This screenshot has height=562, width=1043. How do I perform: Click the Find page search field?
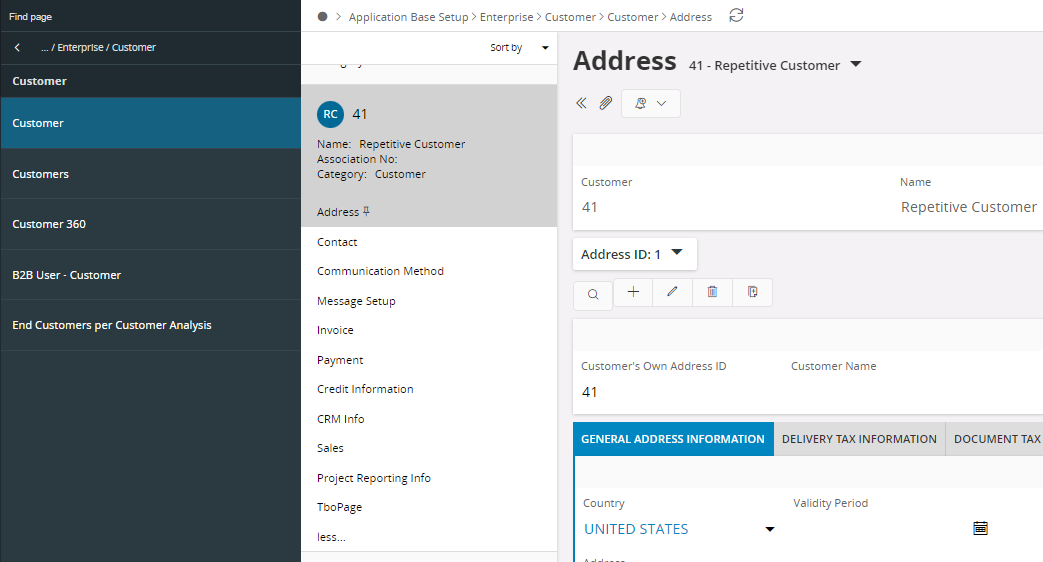tap(150, 17)
